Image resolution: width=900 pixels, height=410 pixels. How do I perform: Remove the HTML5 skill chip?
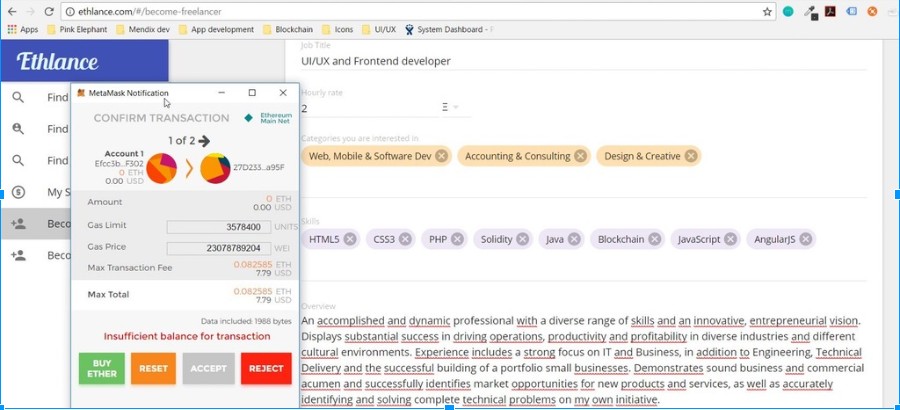click(350, 239)
